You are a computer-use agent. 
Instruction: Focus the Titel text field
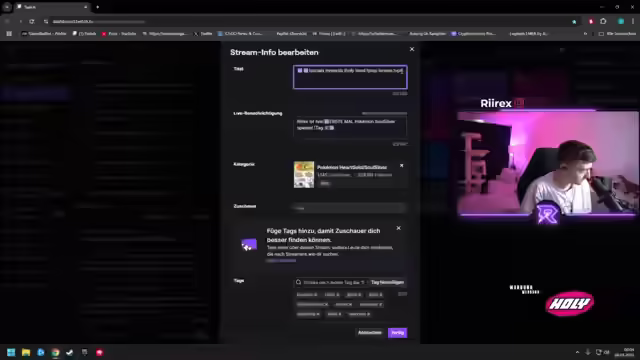(x=350, y=77)
